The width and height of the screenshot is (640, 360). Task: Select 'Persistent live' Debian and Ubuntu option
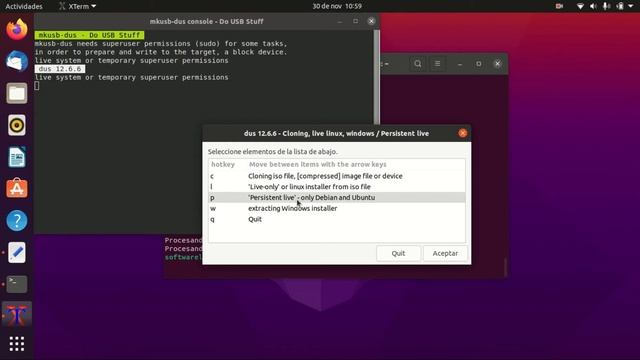click(337, 197)
